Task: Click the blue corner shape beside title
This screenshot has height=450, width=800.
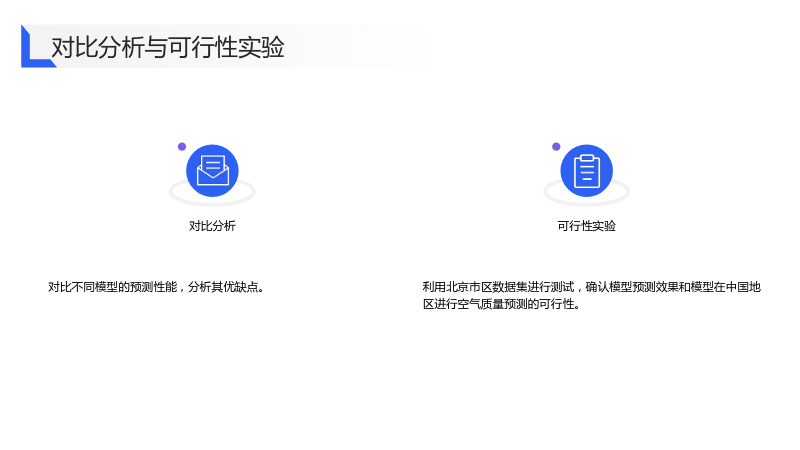Action: click(x=37, y=46)
